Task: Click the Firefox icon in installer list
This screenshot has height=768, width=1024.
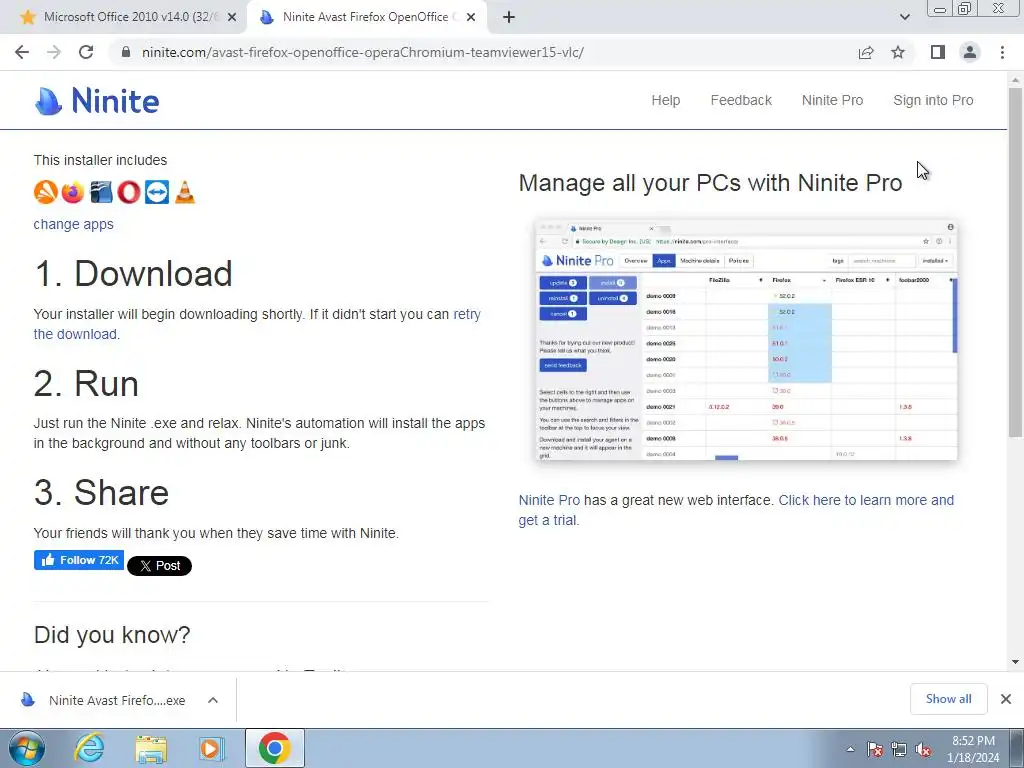Action: click(x=73, y=192)
